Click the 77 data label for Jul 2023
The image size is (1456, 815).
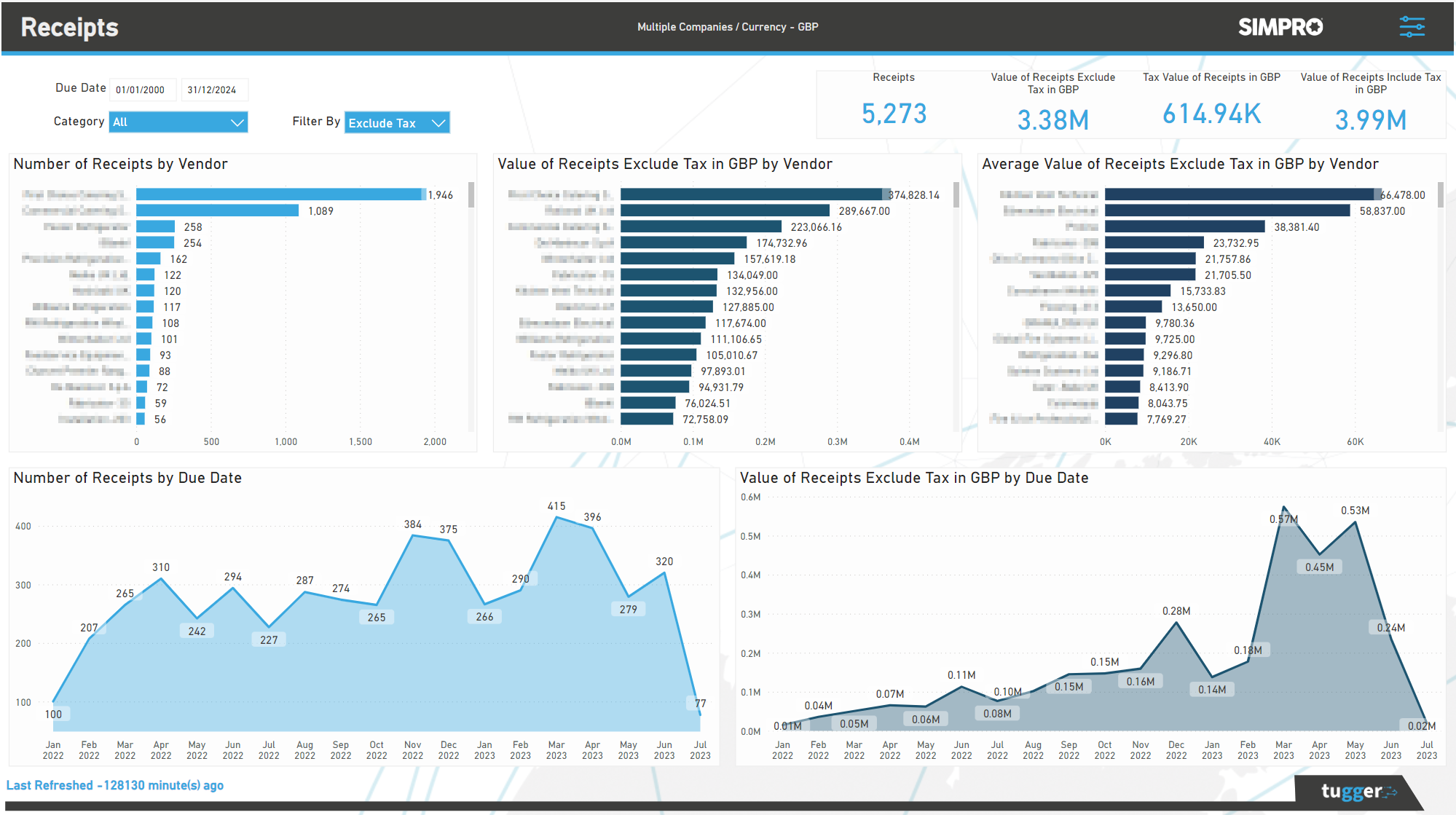pyautogui.click(x=699, y=704)
